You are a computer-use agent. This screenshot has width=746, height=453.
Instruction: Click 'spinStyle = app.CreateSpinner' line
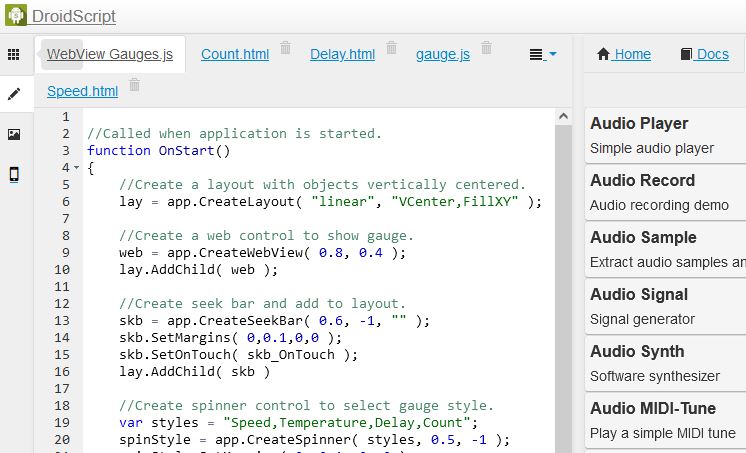(314, 440)
